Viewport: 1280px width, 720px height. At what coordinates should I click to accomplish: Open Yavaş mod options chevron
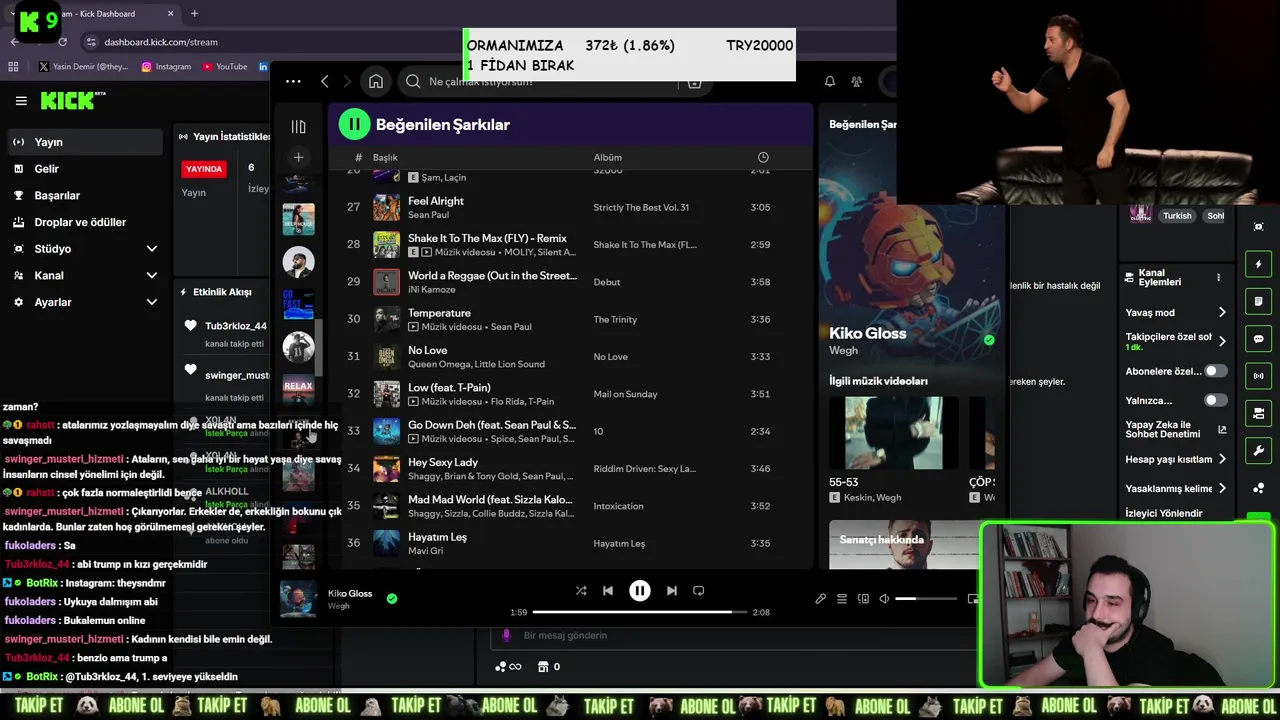click(x=1221, y=313)
